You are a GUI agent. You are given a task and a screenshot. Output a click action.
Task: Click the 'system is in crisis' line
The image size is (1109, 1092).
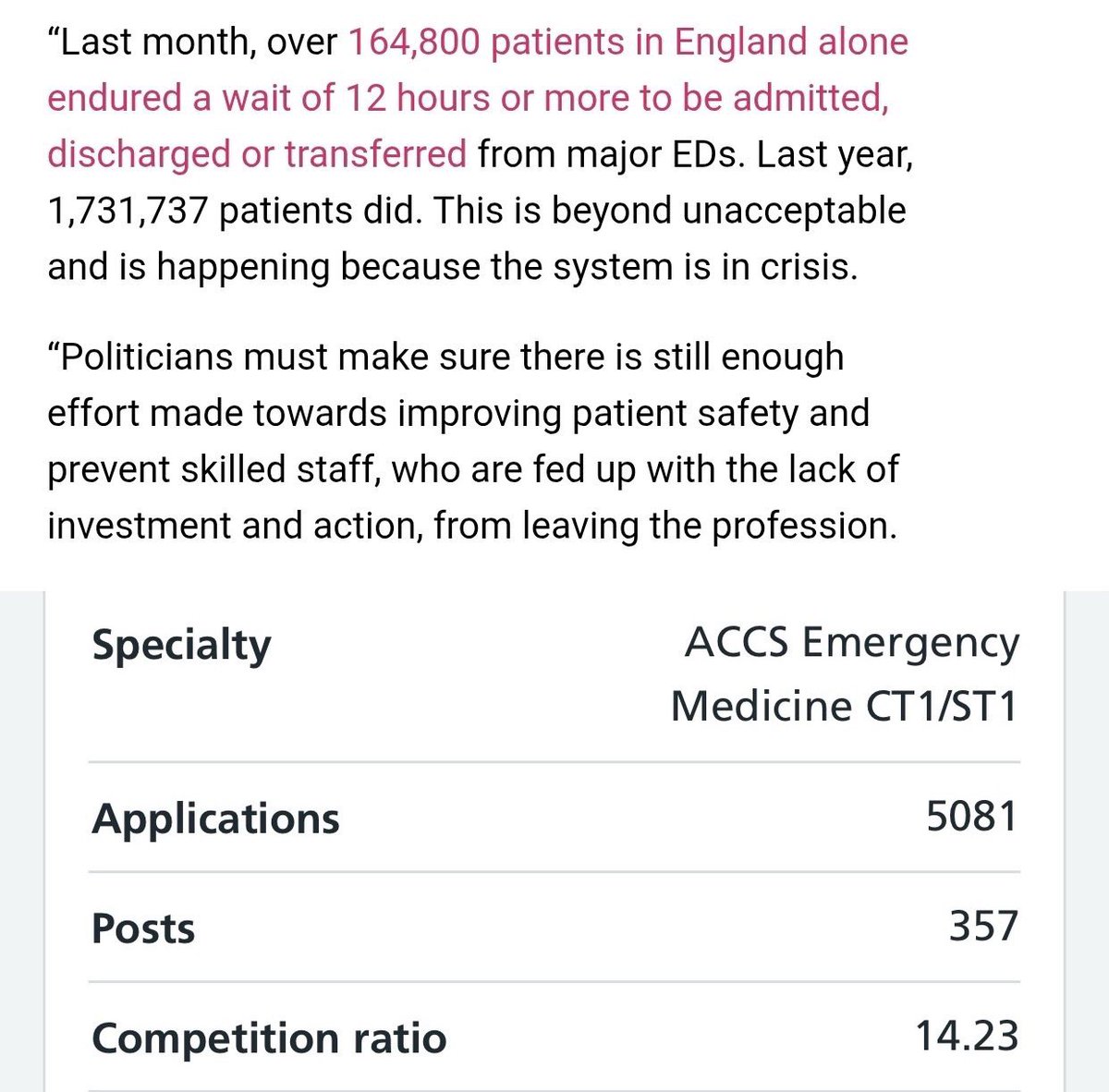pos(453,268)
